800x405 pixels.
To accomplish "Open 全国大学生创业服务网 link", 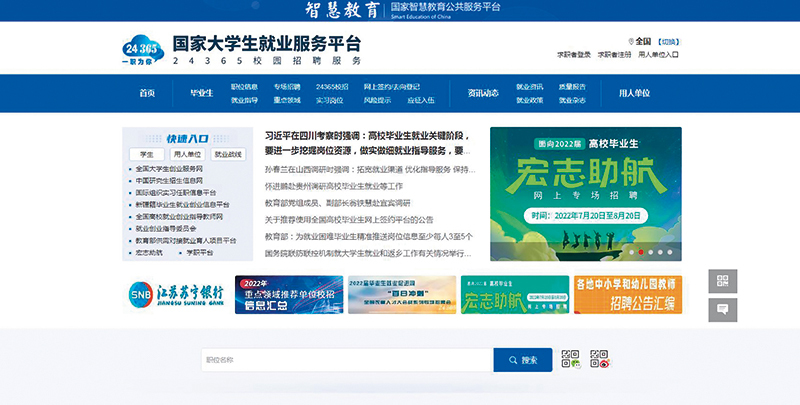I will point(169,169).
